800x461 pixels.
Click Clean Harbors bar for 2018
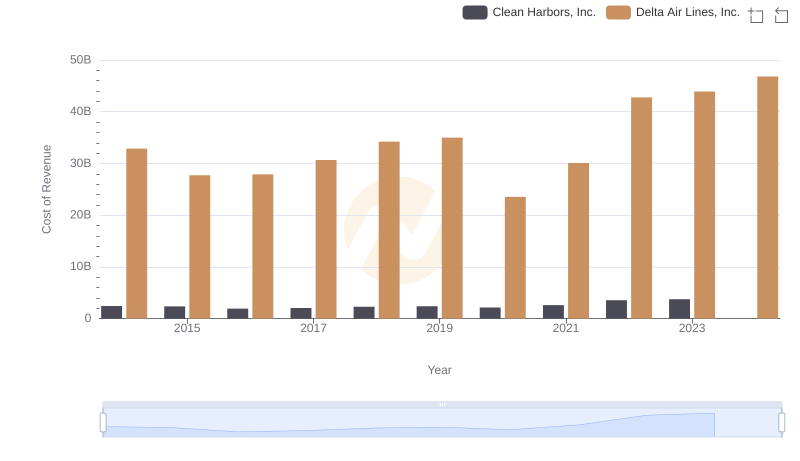(364, 313)
